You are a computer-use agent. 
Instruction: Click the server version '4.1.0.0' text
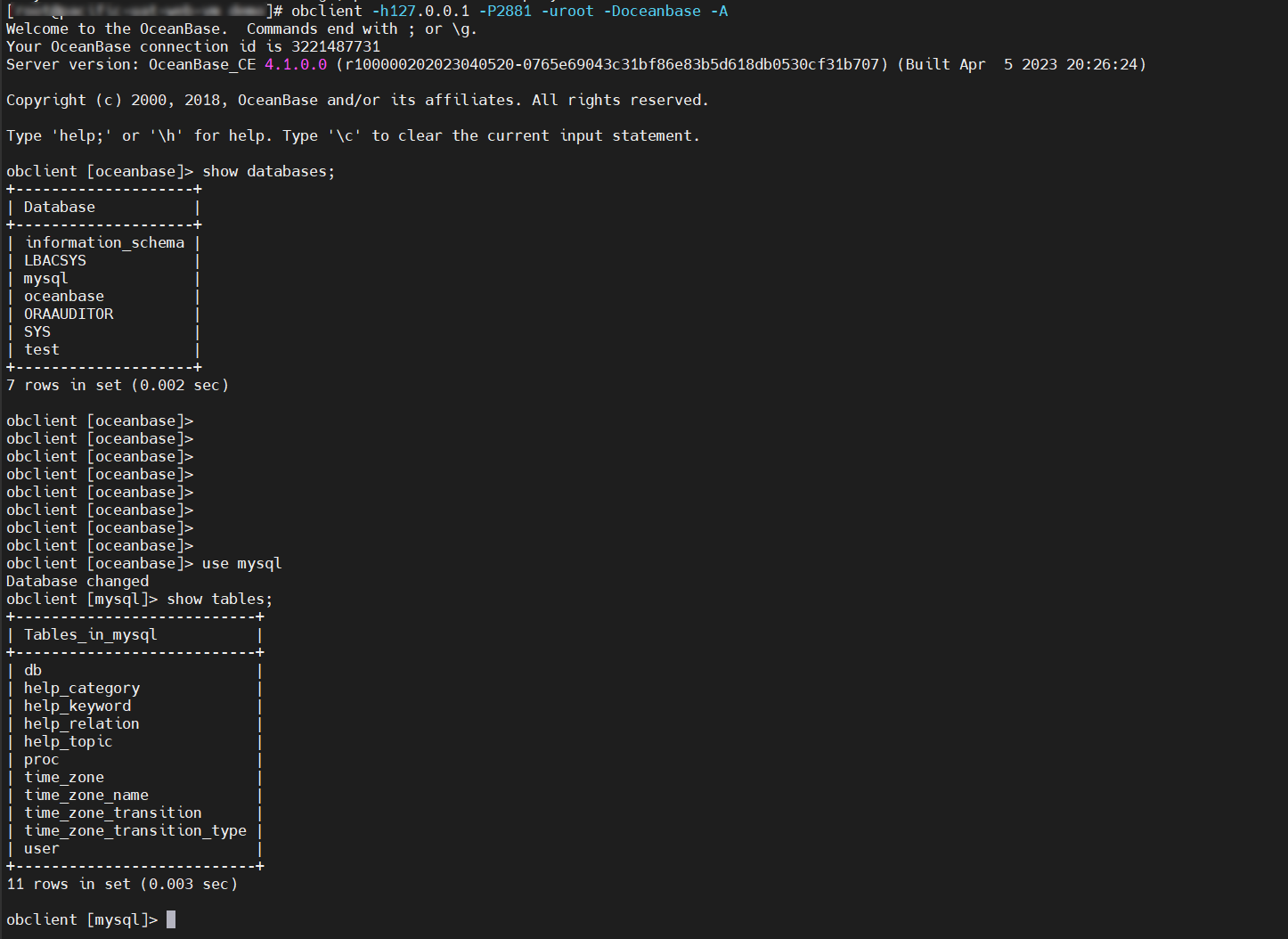296,64
